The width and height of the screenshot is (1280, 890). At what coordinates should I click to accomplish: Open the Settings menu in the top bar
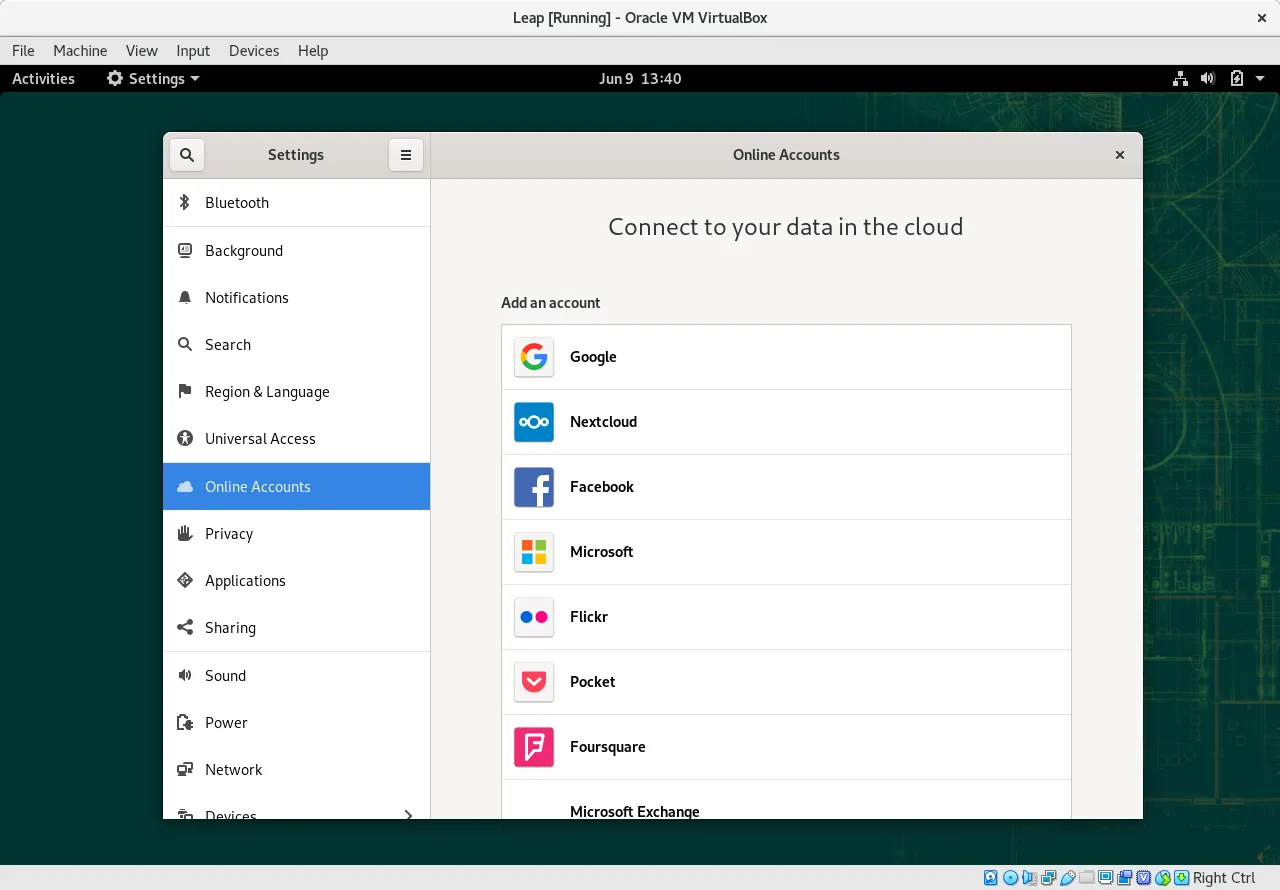point(152,78)
